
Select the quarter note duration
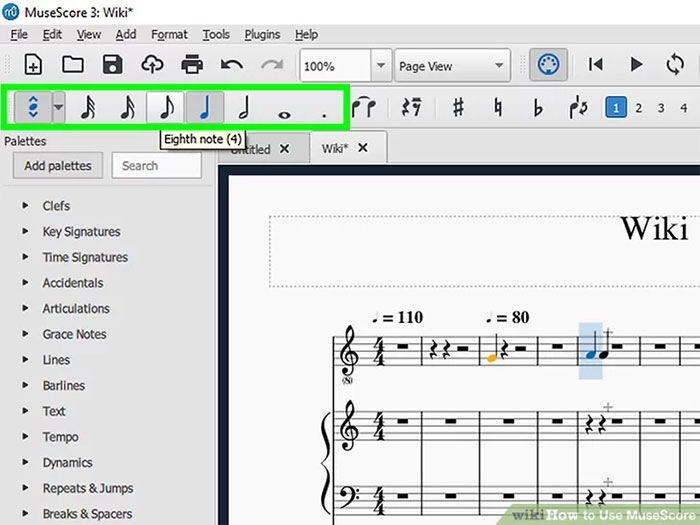204,108
